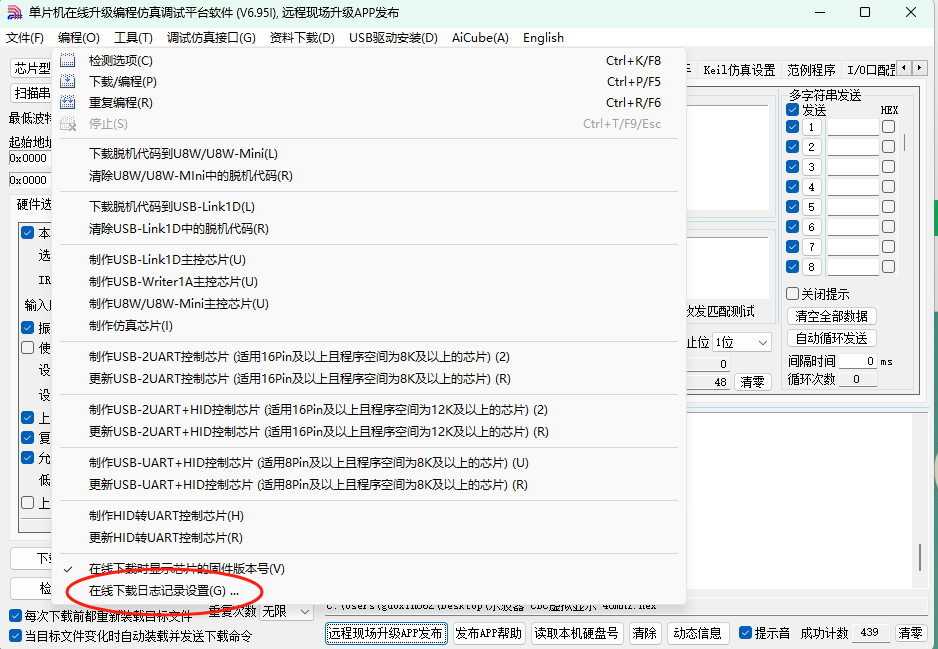Click the Download/Program (下载/编程) menu icon

(x=68, y=81)
